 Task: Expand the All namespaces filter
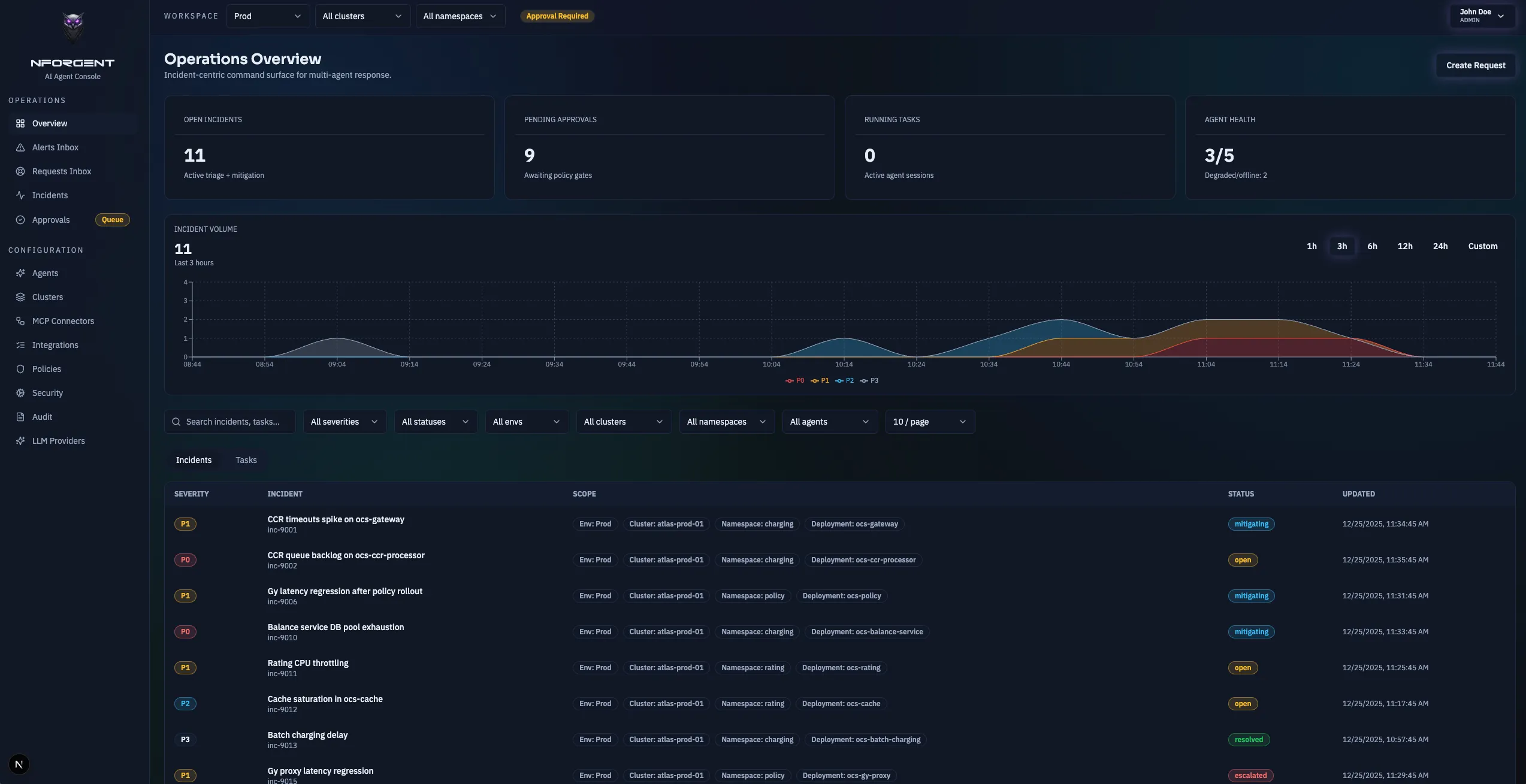coord(726,422)
